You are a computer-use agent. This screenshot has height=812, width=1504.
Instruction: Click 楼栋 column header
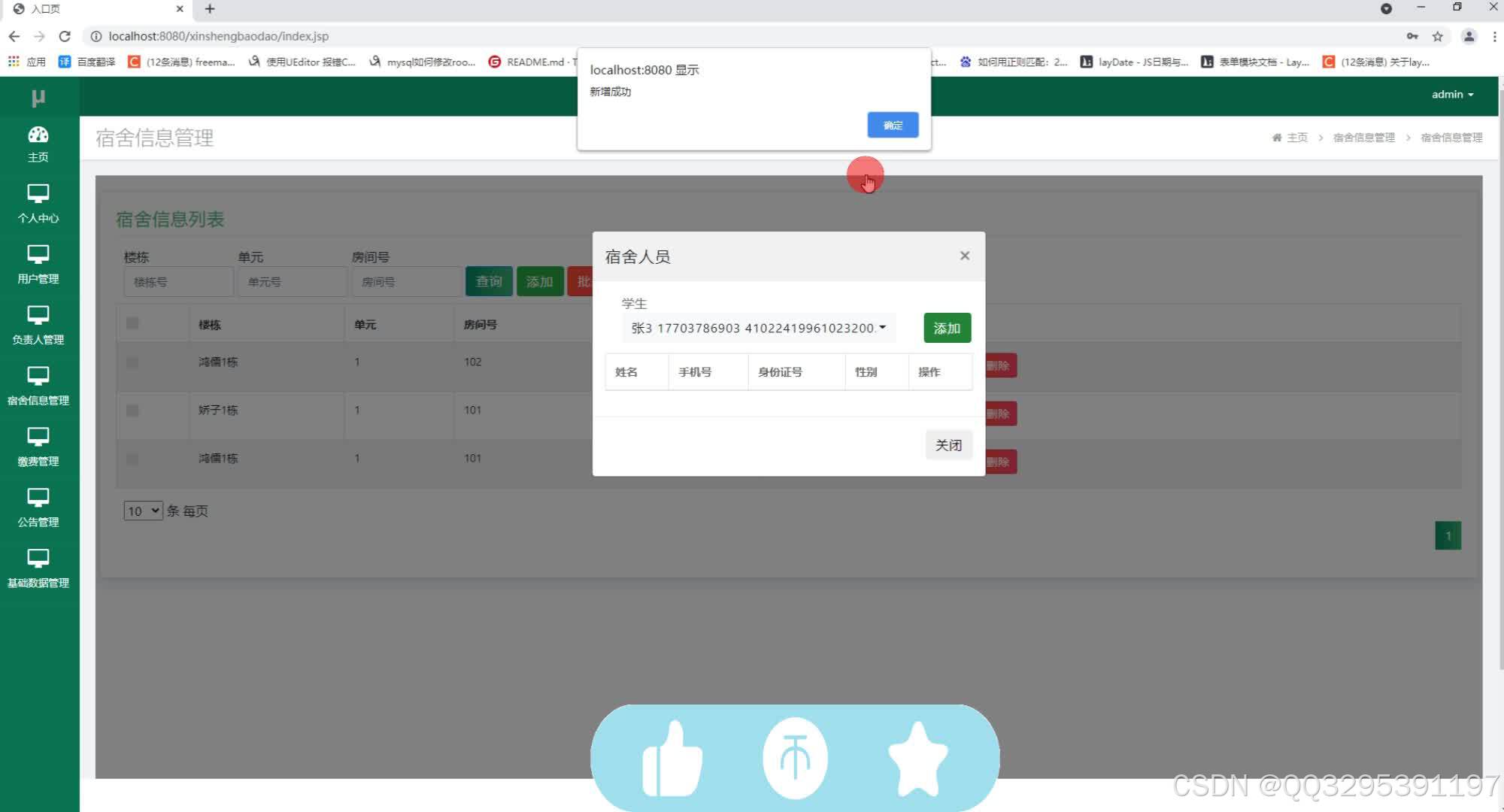tap(210, 325)
